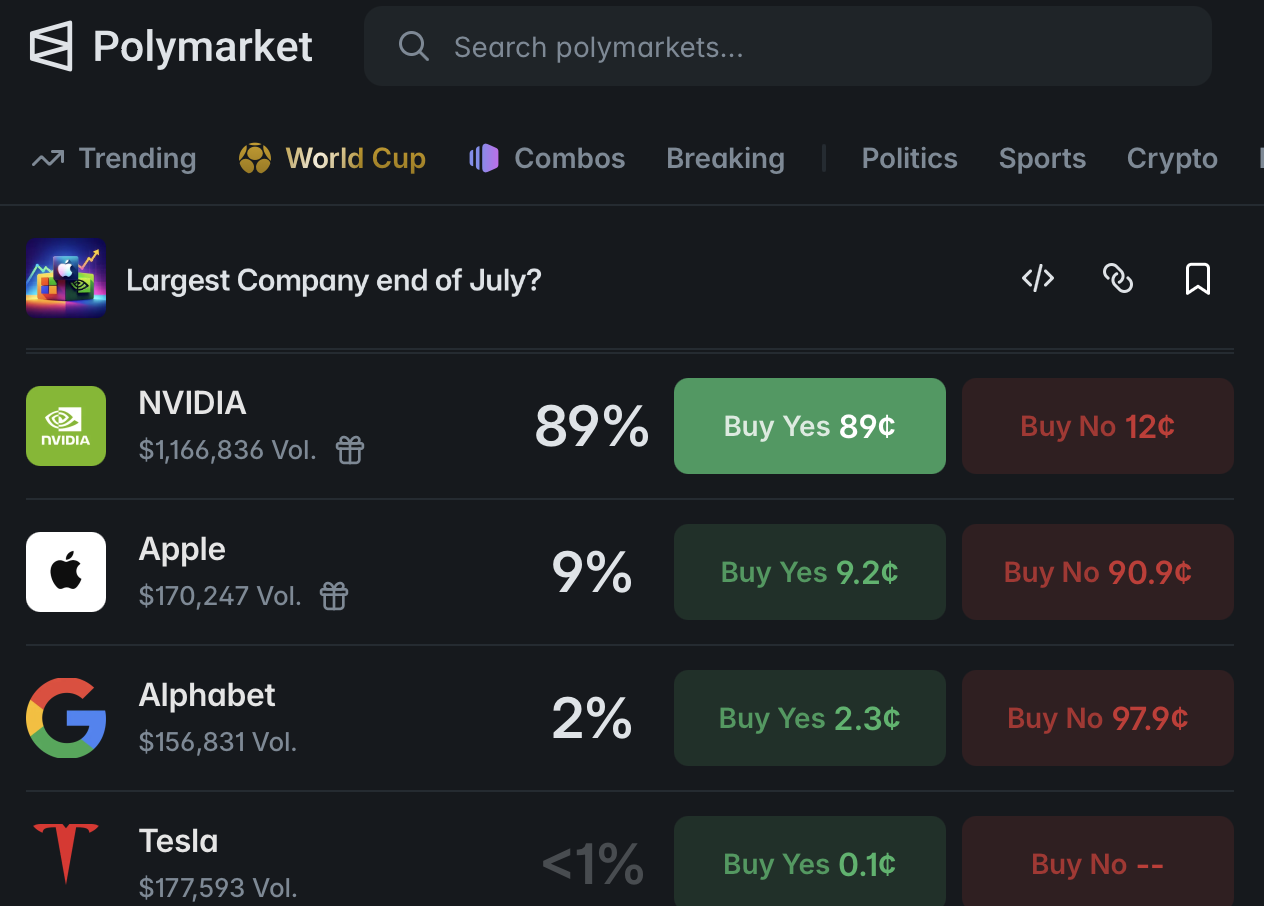Screen dimensions: 1264x906
Task: Focus the Search polymarkets field
Action: pos(788,46)
